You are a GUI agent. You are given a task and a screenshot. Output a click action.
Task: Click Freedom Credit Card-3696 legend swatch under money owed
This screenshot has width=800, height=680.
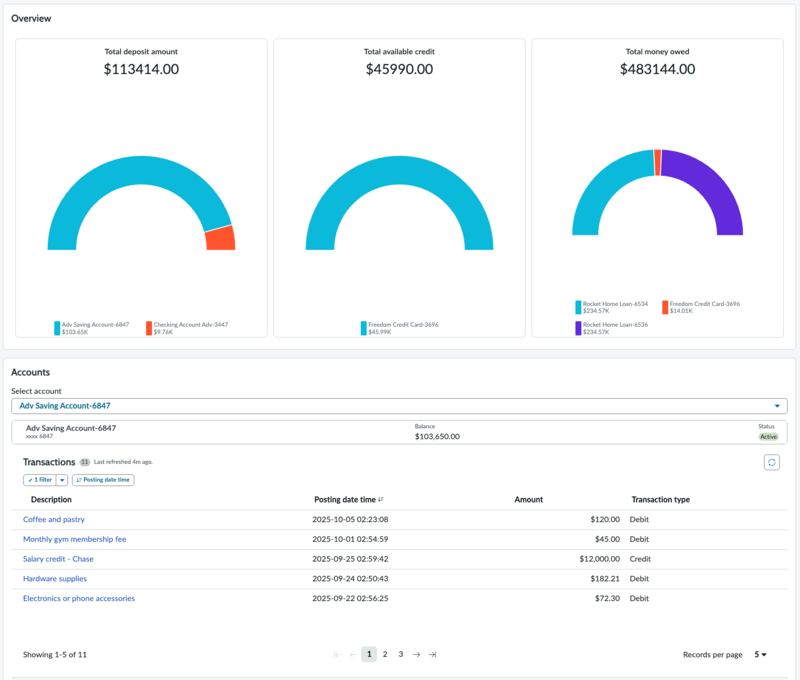pos(665,307)
